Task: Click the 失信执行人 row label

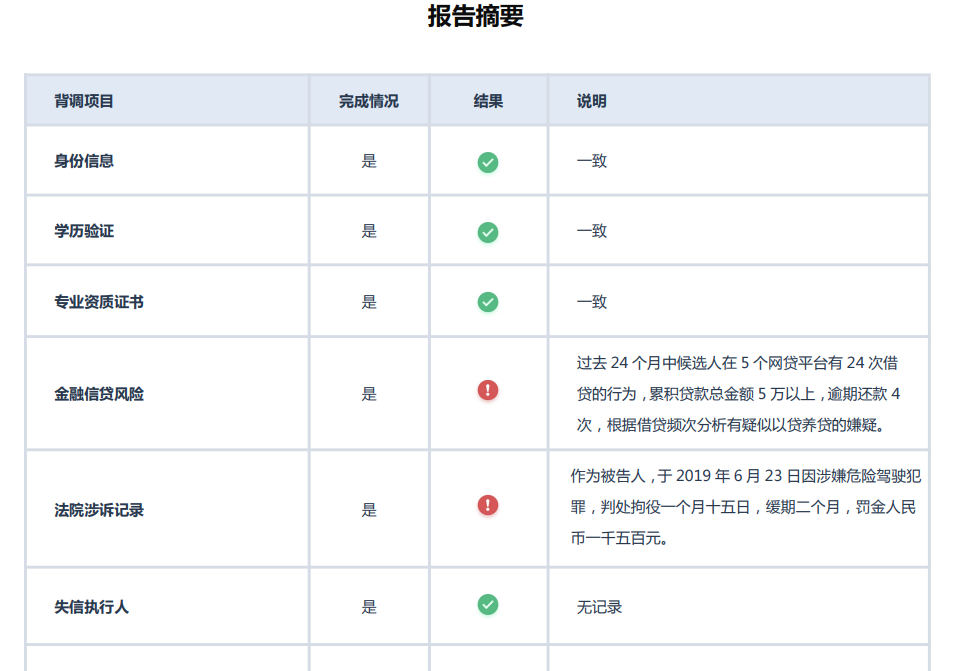Action: (91, 606)
